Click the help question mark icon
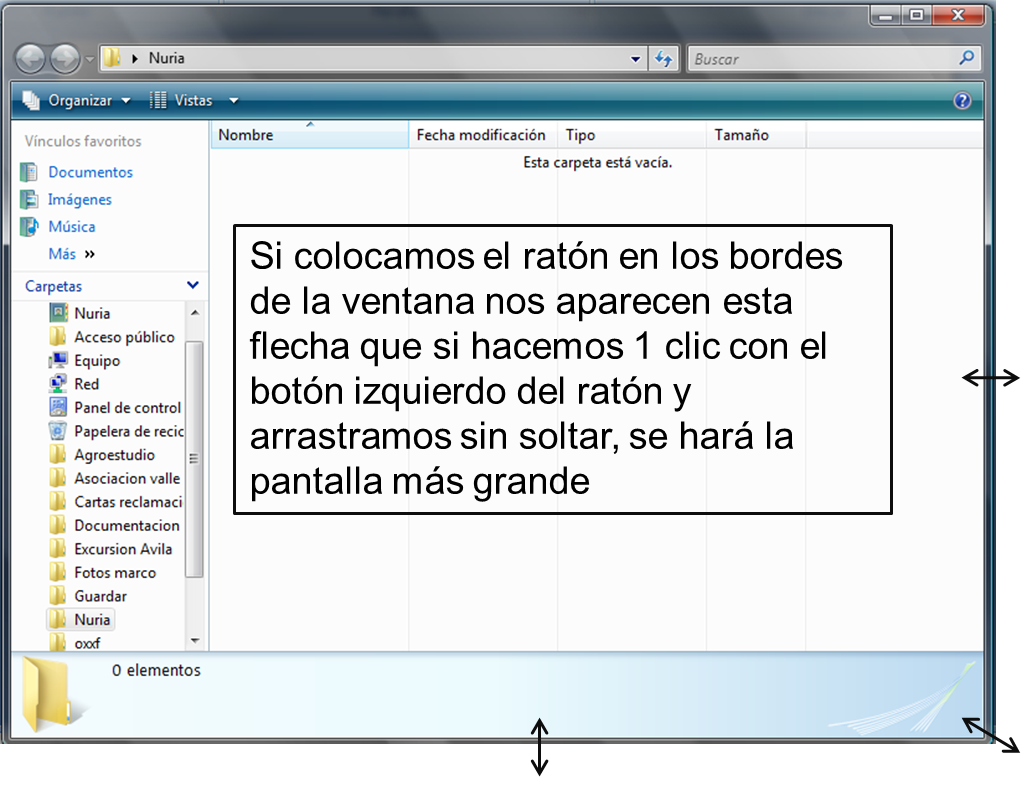Image resolution: width=1036 pixels, height=792 pixels. tap(962, 100)
